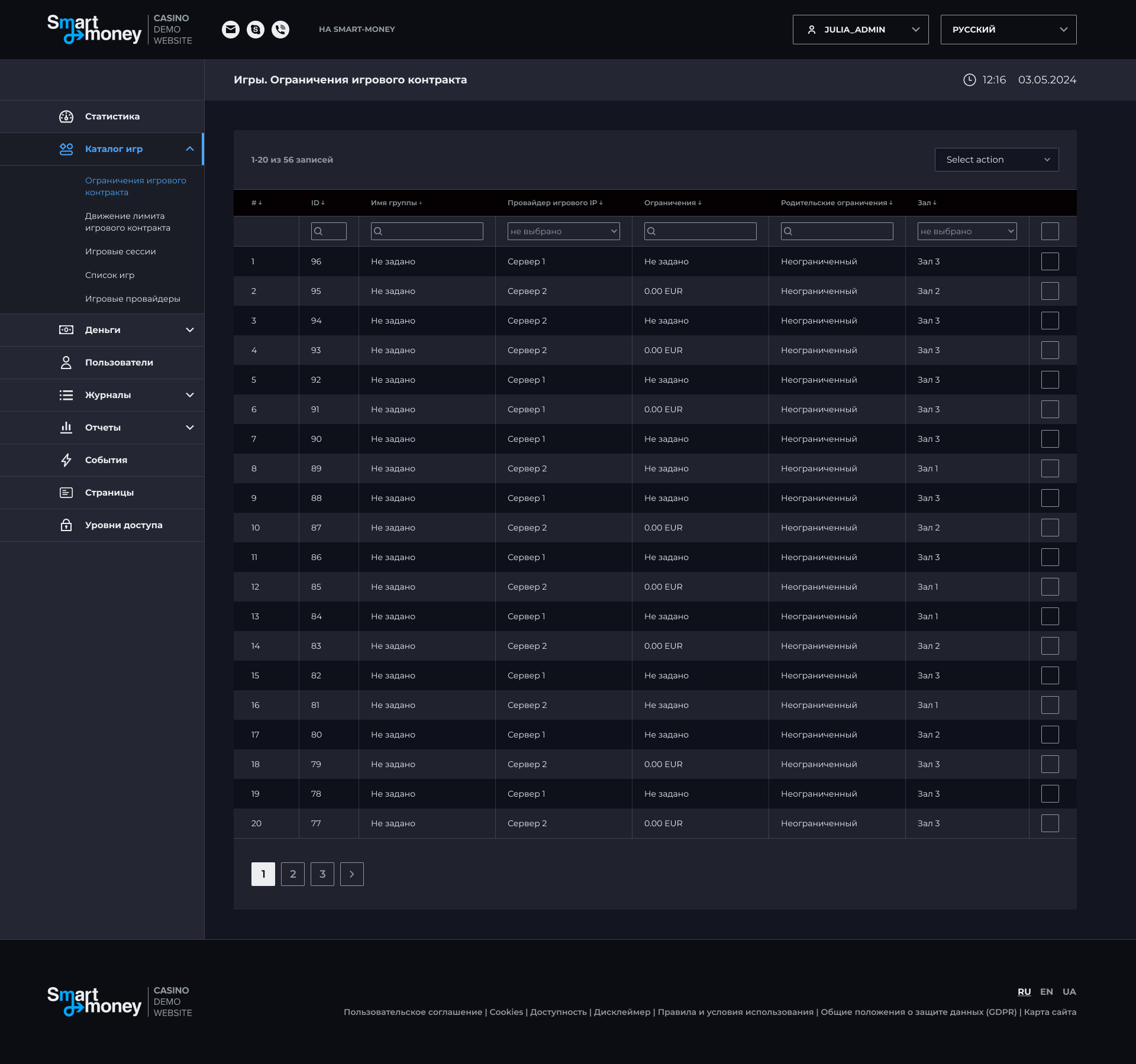Open Игровые сессии submenu item

121,251
